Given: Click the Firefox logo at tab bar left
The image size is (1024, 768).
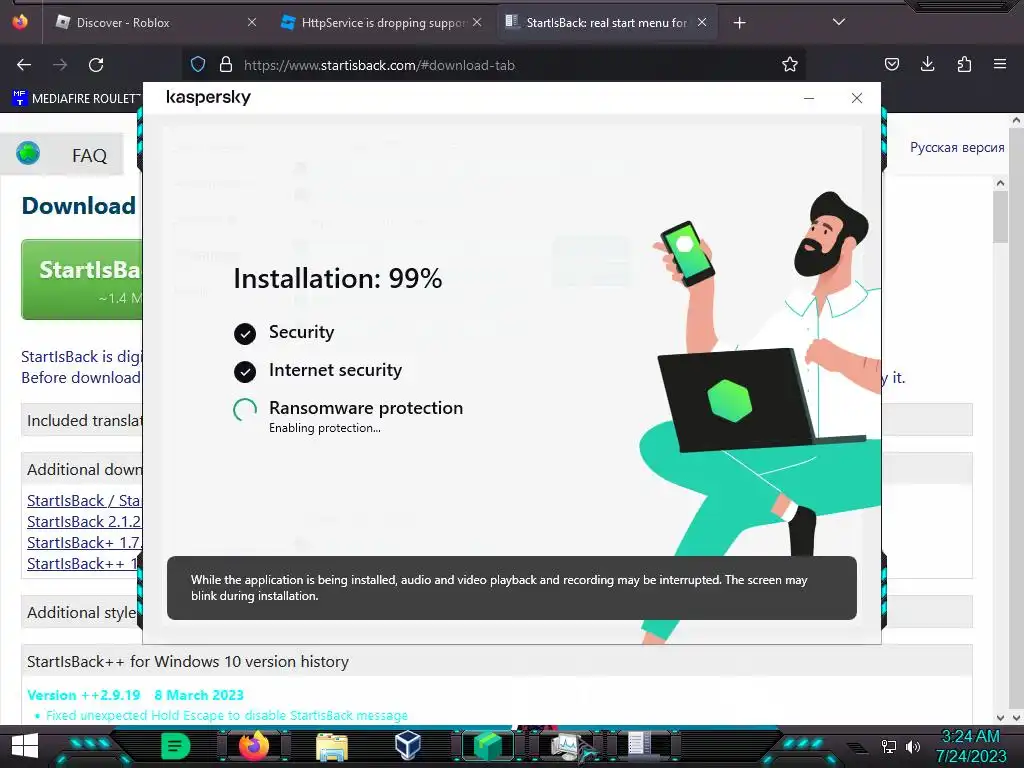Looking at the screenshot, I should [x=20, y=22].
